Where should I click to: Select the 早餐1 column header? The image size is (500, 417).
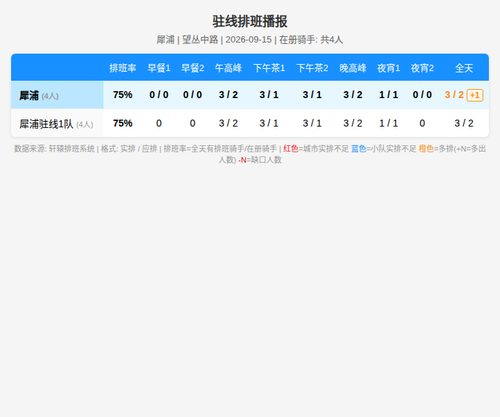click(x=159, y=68)
